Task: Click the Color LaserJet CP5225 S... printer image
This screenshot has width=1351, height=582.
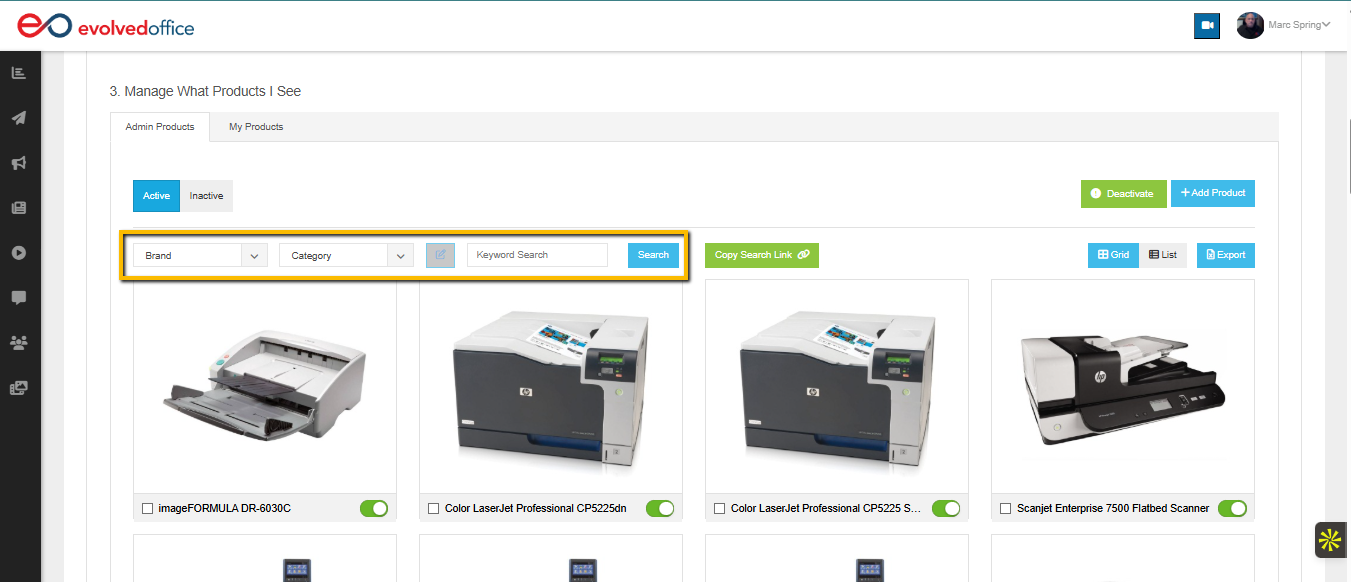Action: click(837, 386)
